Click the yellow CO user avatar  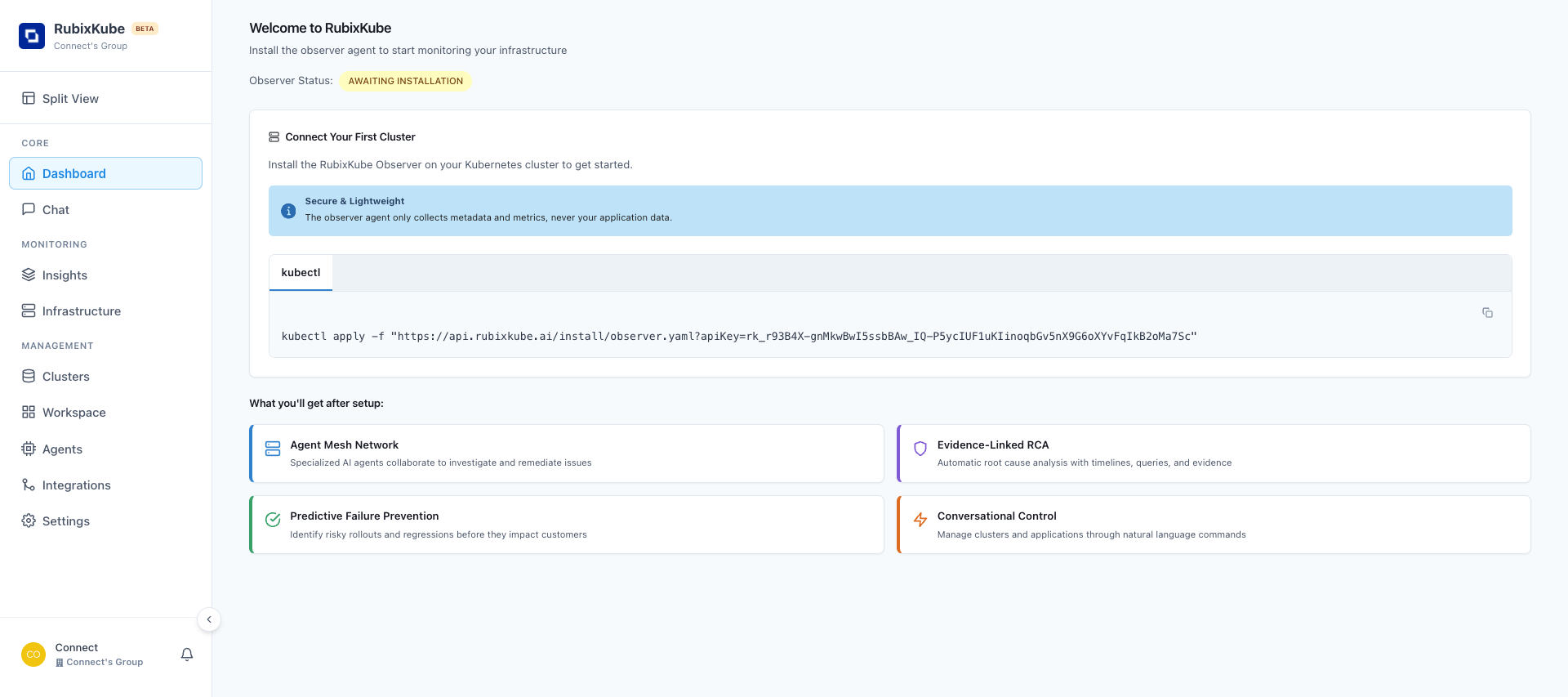coord(33,655)
